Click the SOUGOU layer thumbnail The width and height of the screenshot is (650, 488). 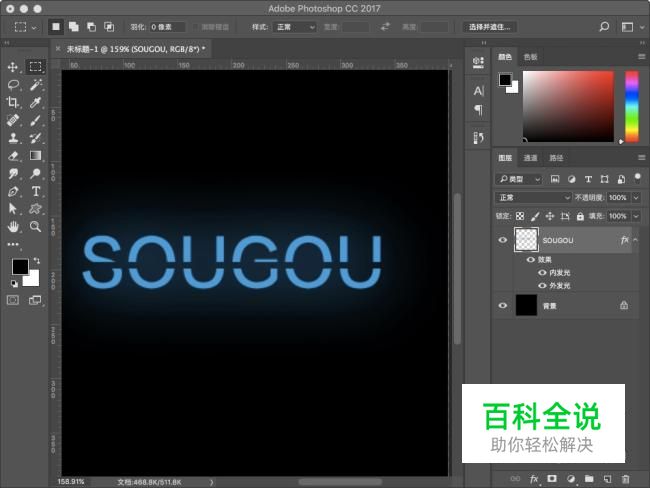(x=526, y=240)
